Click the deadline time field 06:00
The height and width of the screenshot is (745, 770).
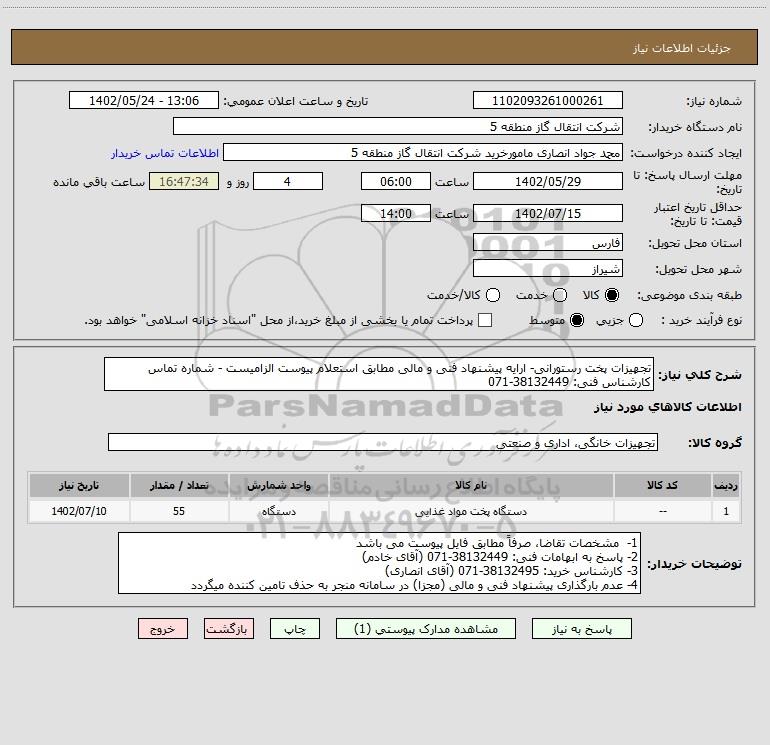coord(396,181)
